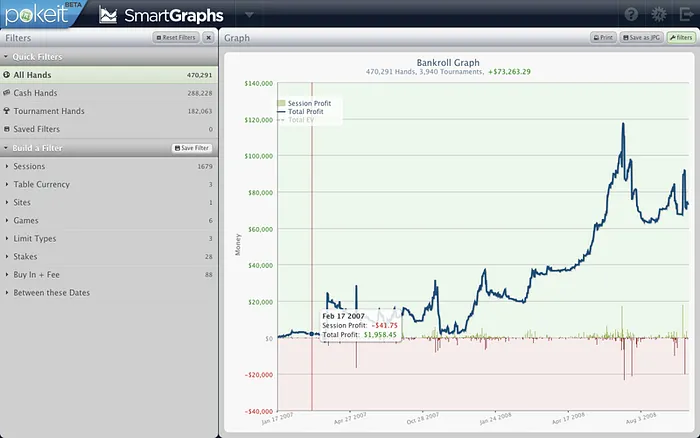Click the 88 Buy In + Fee count
This screenshot has height=438, width=700.
pos(208,275)
